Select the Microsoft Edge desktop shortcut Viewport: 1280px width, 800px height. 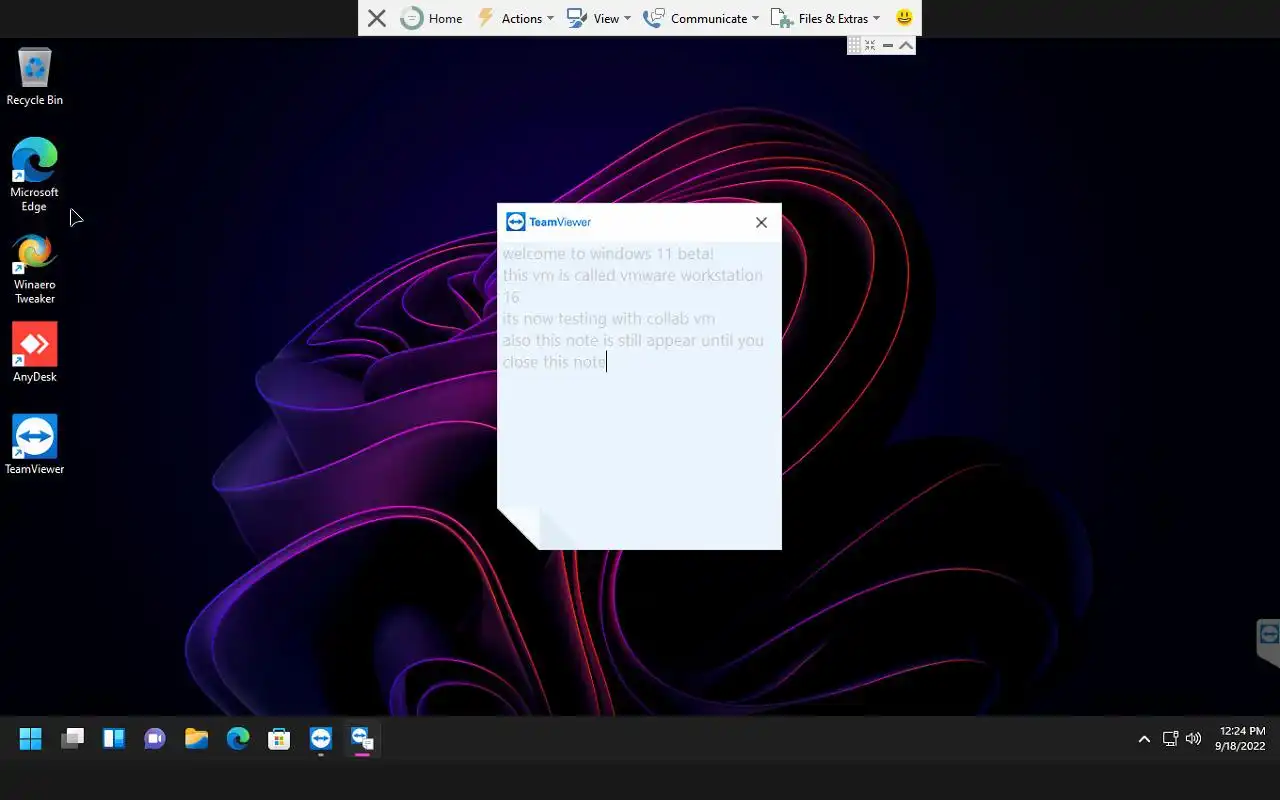(x=35, y=175)
